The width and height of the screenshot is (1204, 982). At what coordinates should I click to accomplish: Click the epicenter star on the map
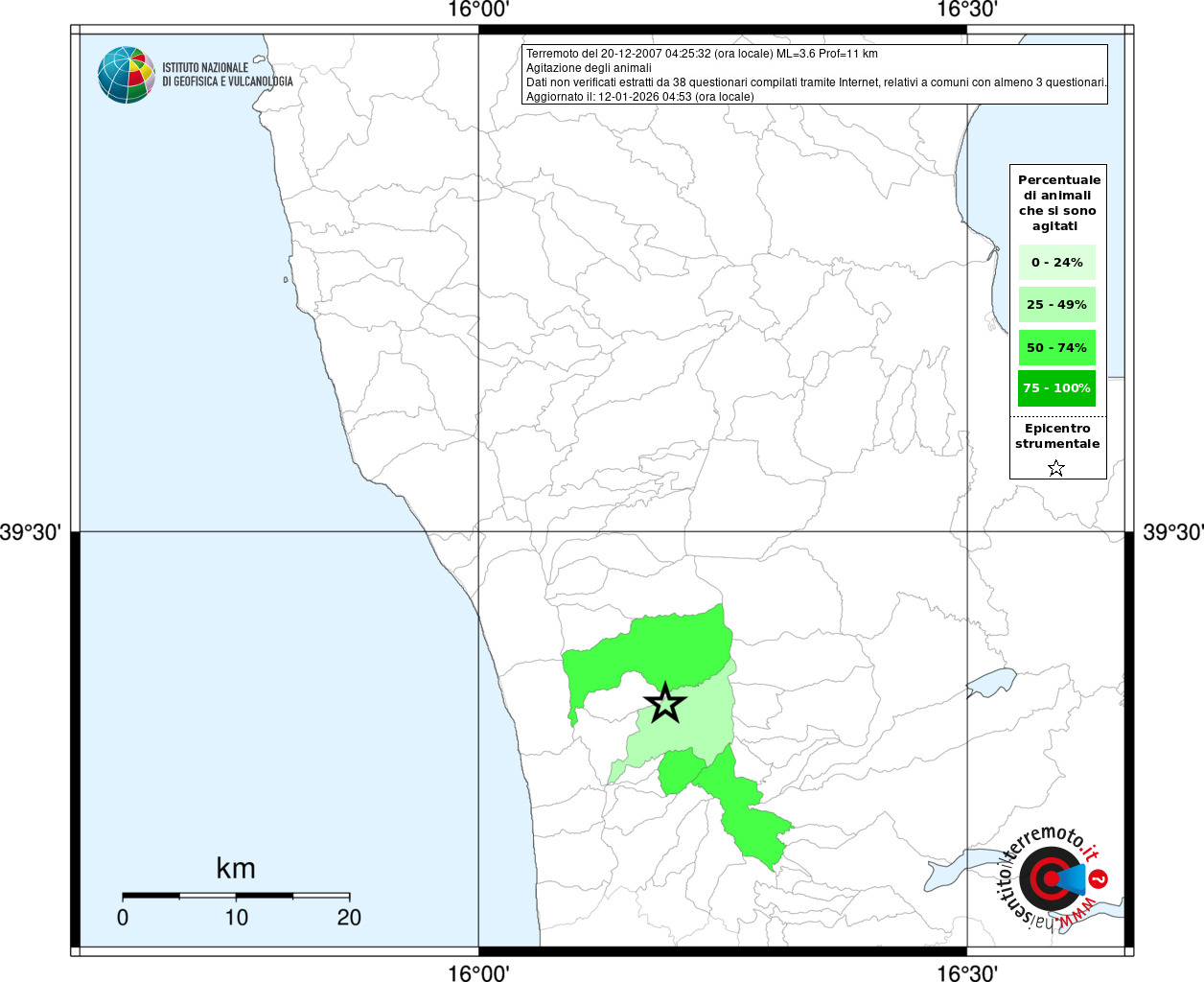click(x=665, y=703)
